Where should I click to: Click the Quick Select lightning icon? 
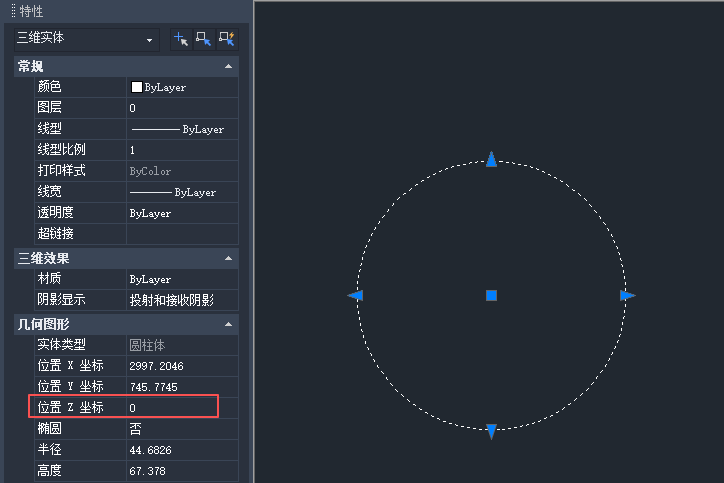[226, 39]
